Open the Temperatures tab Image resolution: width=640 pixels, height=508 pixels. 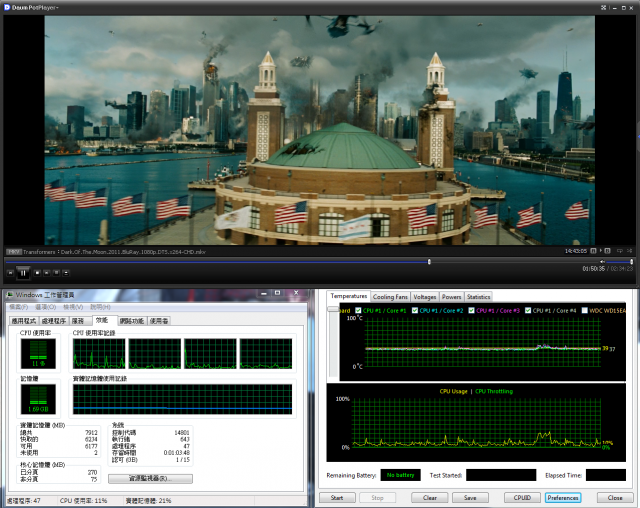click(x=349, y=296)
